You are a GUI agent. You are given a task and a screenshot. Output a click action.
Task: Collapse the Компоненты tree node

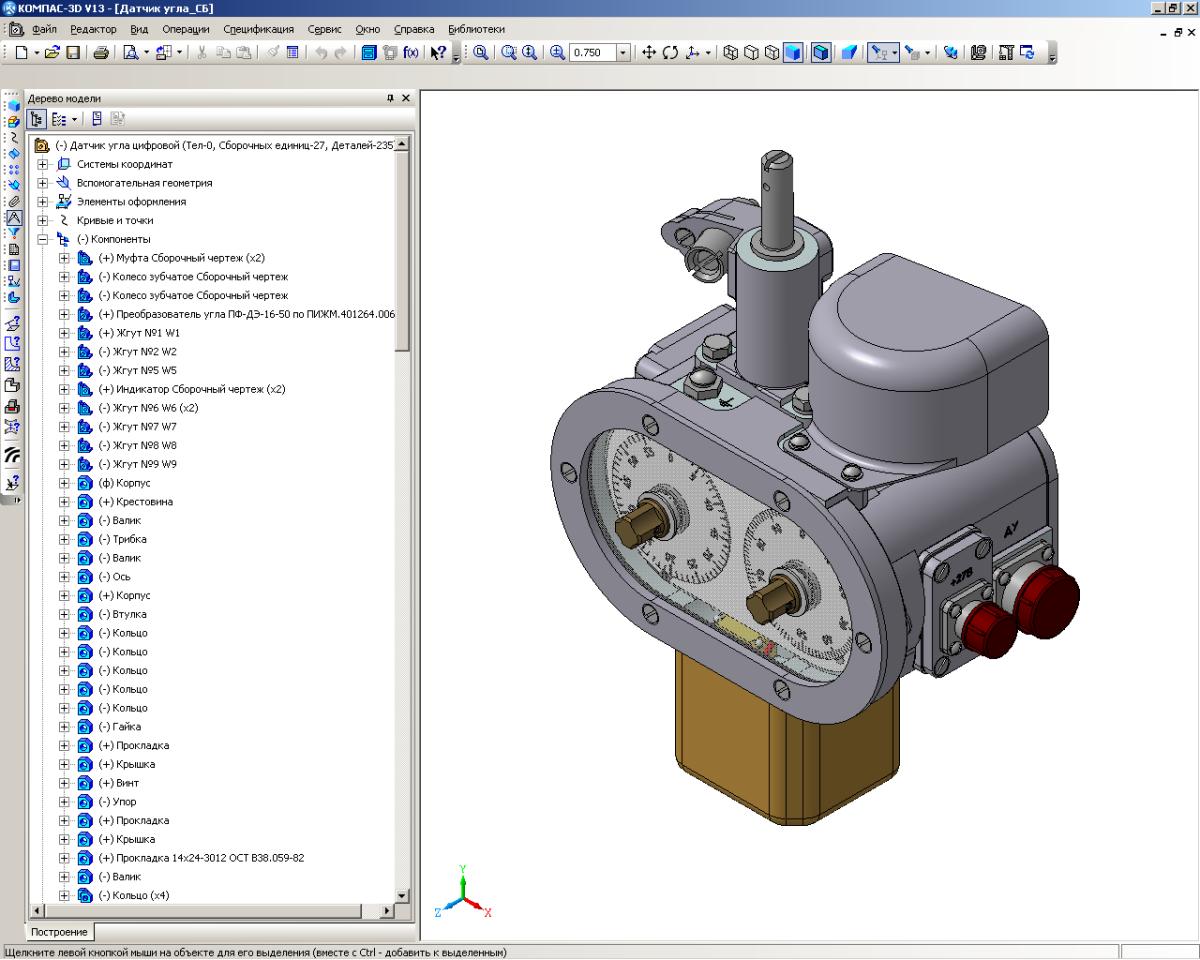tap(42, 239)
